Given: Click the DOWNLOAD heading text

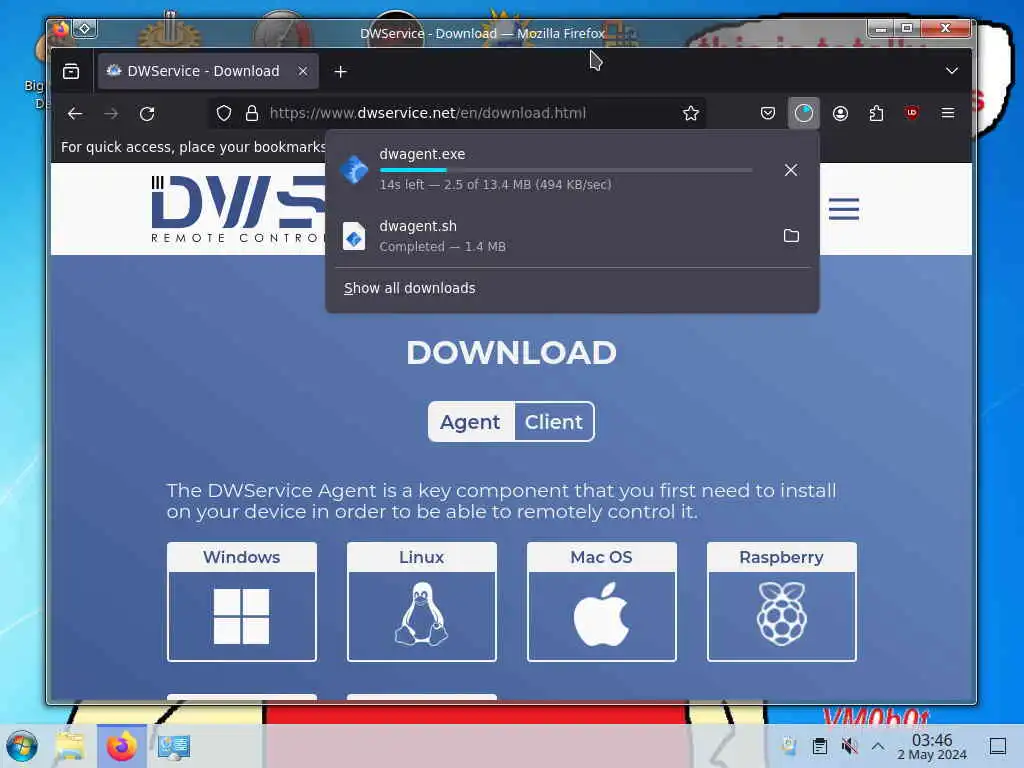Looking at the screenshot, I should [511, 353].
